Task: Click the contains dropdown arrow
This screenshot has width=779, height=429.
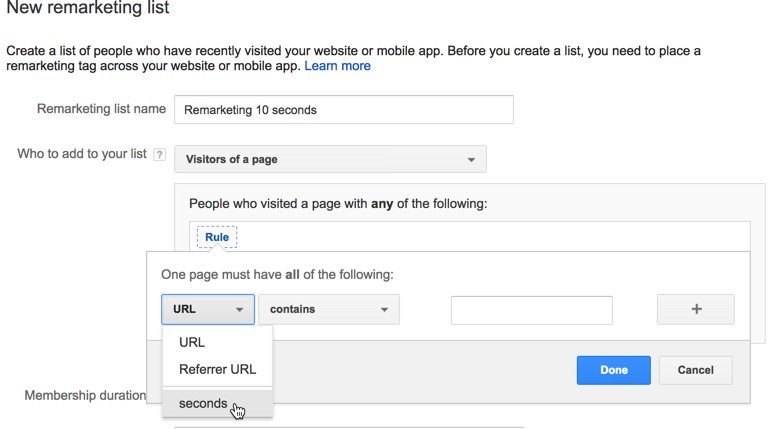Action: point(384,310)
